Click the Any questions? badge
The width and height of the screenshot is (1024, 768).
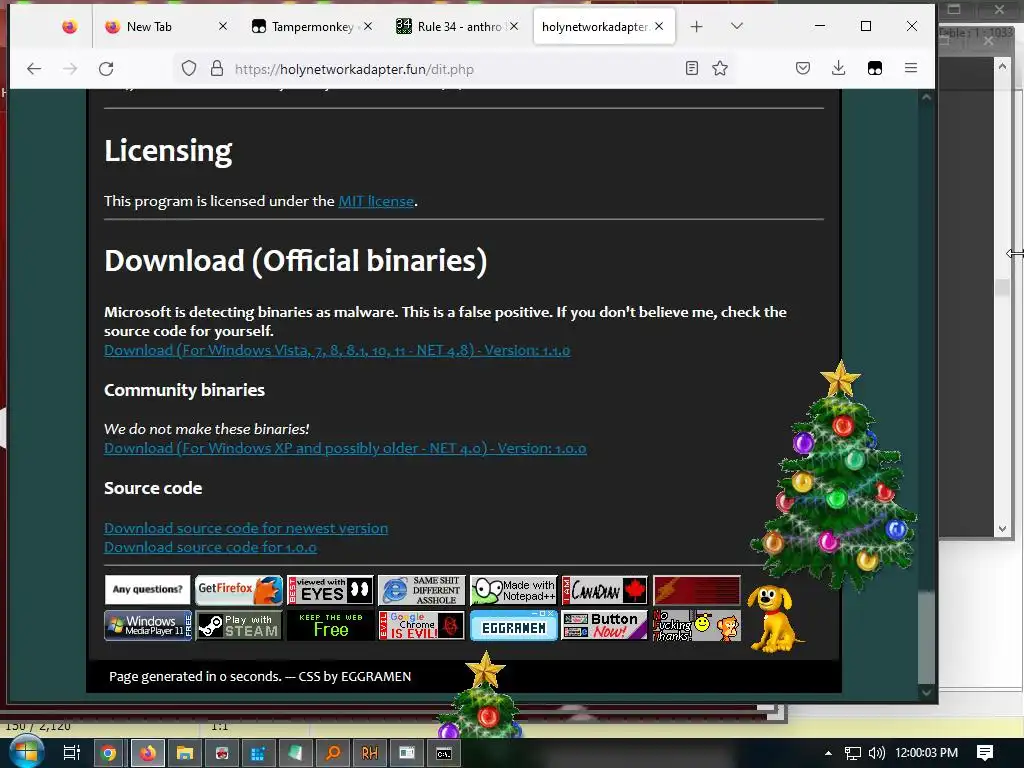click(x=148, y=590)
